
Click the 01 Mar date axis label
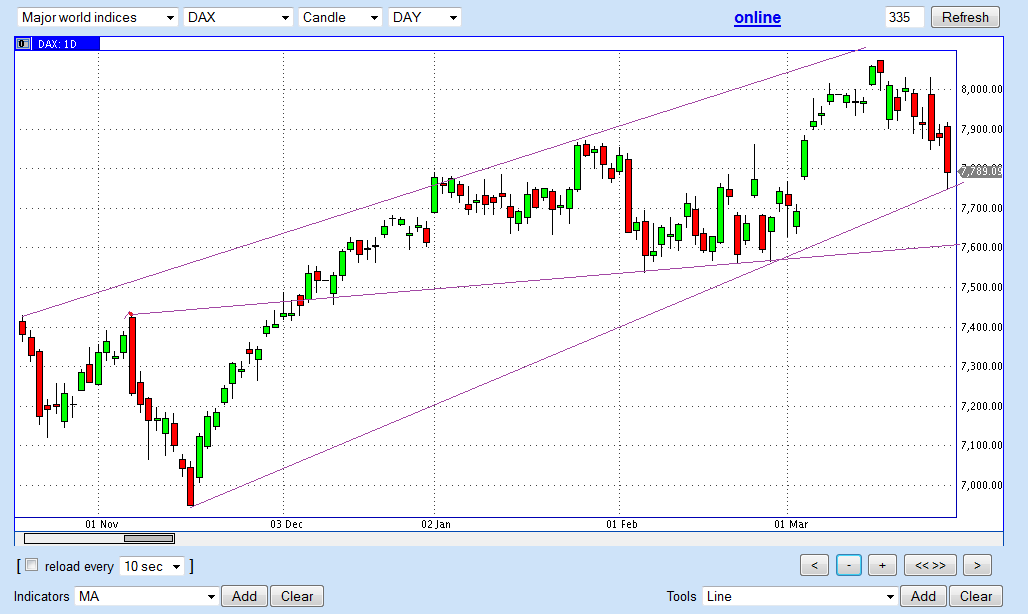pyautogui.click(x=791, y=524)
